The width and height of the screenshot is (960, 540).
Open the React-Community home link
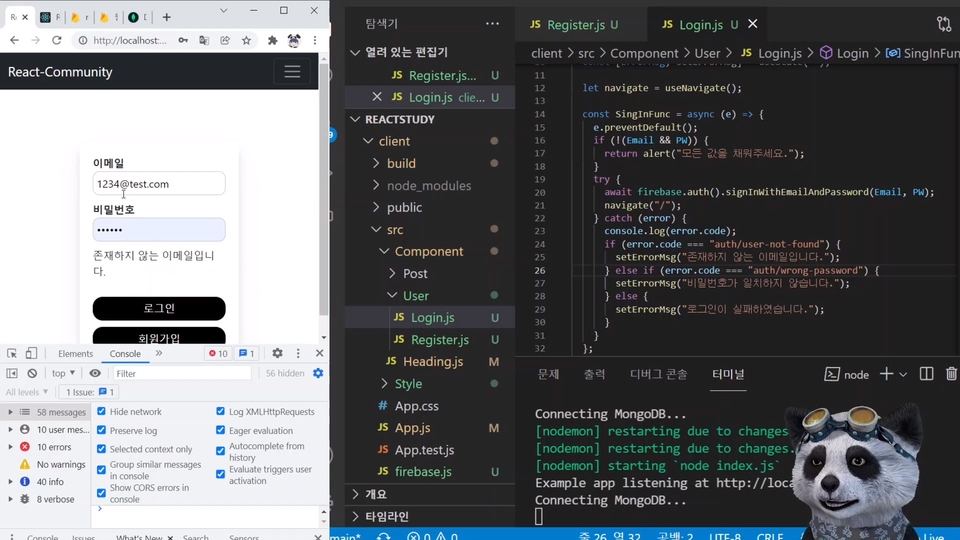click(60, 72)
